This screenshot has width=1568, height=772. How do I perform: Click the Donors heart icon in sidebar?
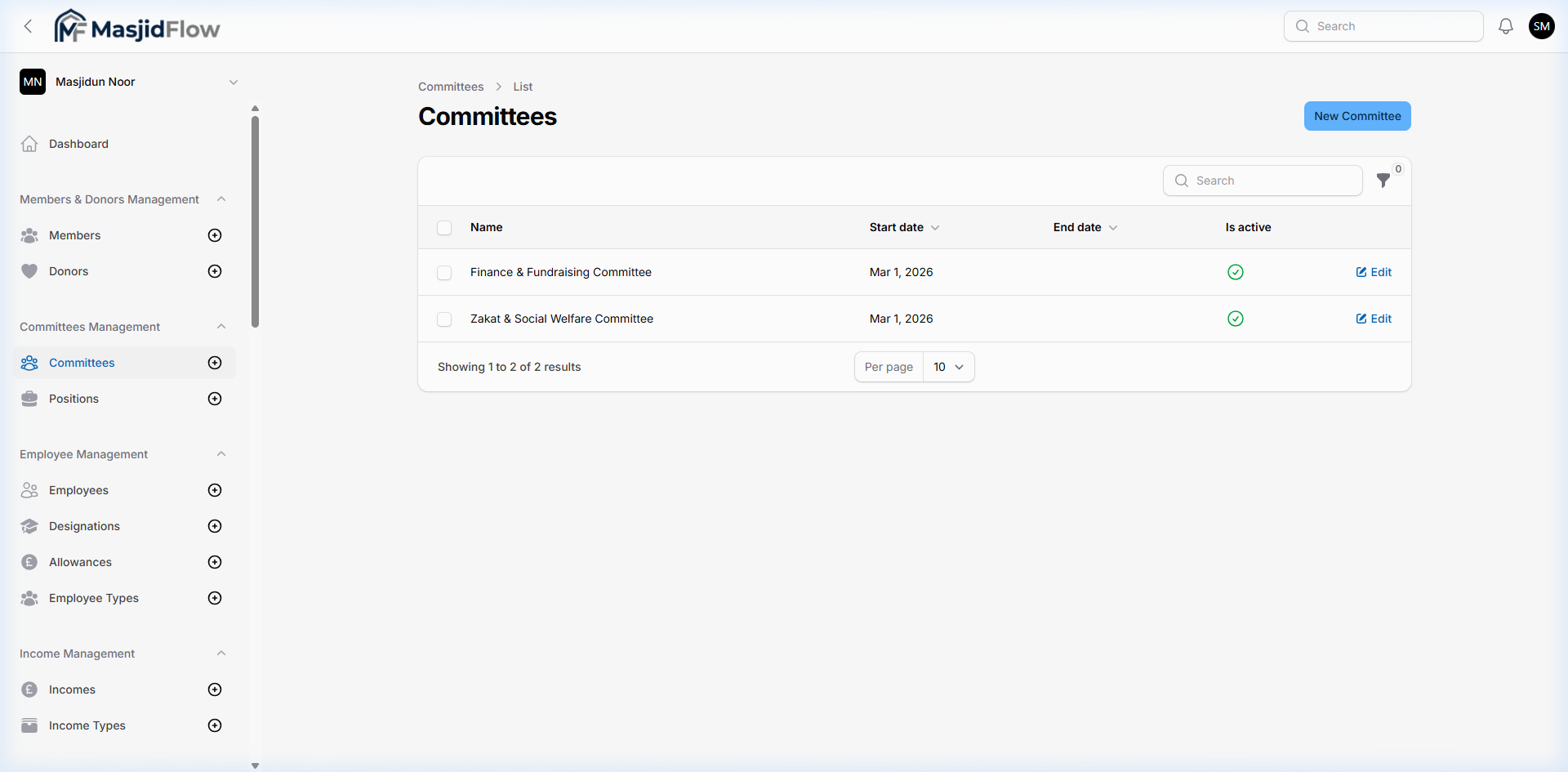click(x=29, y=270)
